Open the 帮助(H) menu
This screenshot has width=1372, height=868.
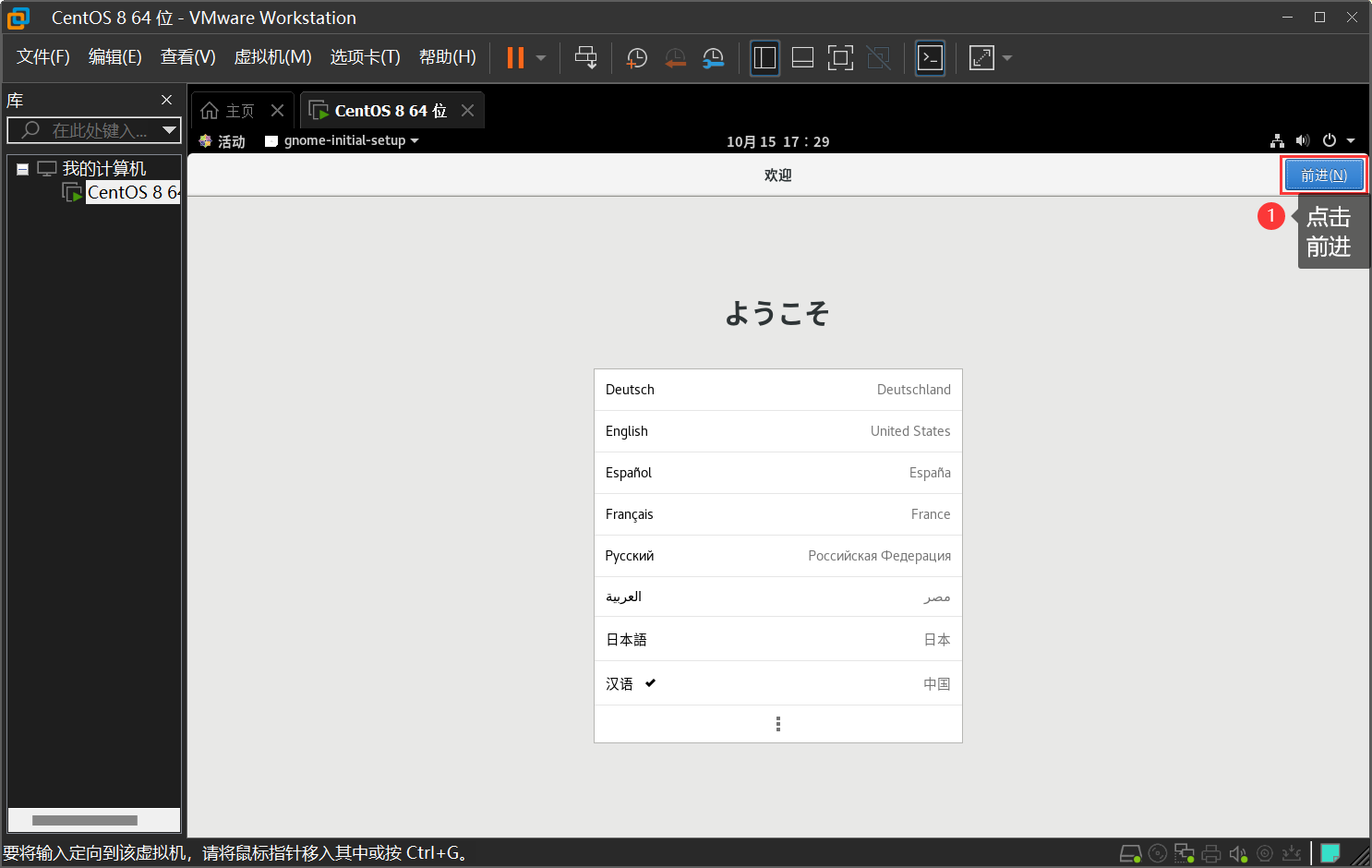448,57
